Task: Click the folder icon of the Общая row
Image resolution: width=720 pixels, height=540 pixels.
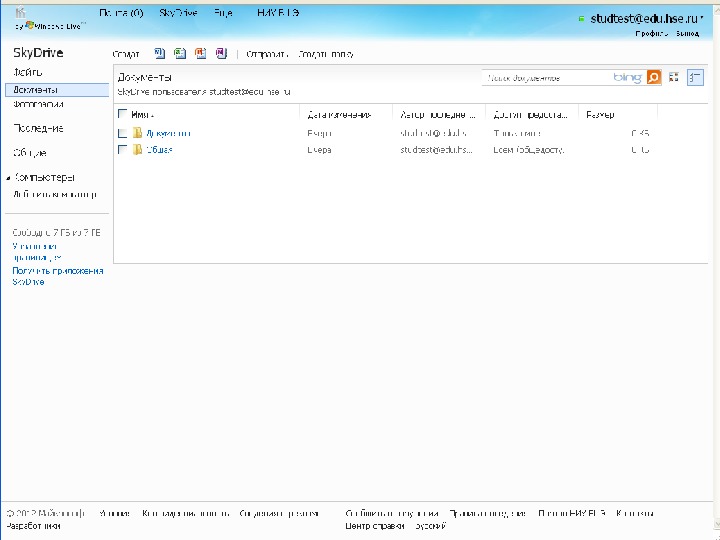Action: (137, 150)
